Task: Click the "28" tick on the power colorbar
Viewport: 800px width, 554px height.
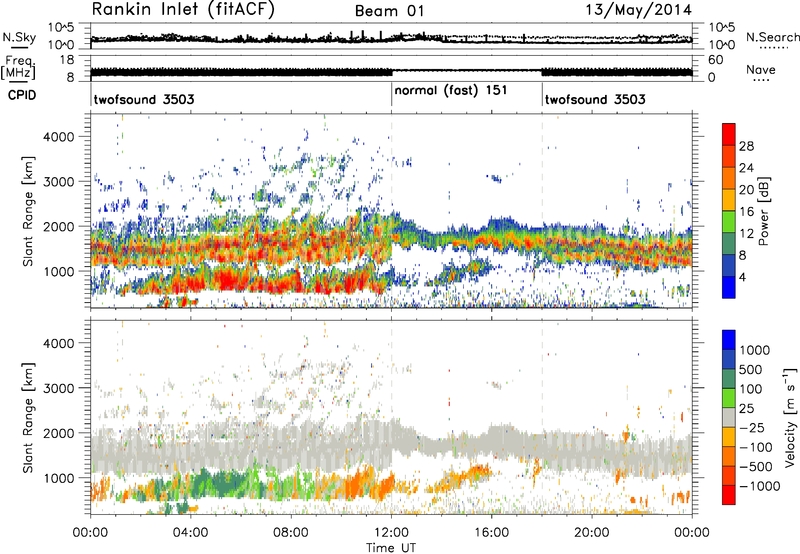Action: tap(746, 146)
